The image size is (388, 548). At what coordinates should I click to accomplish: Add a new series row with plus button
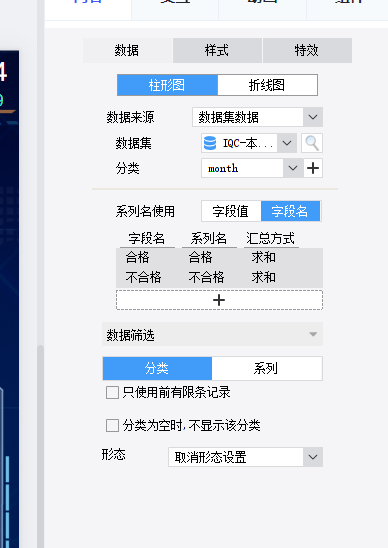pyautogui.click(x=219, y=300)
